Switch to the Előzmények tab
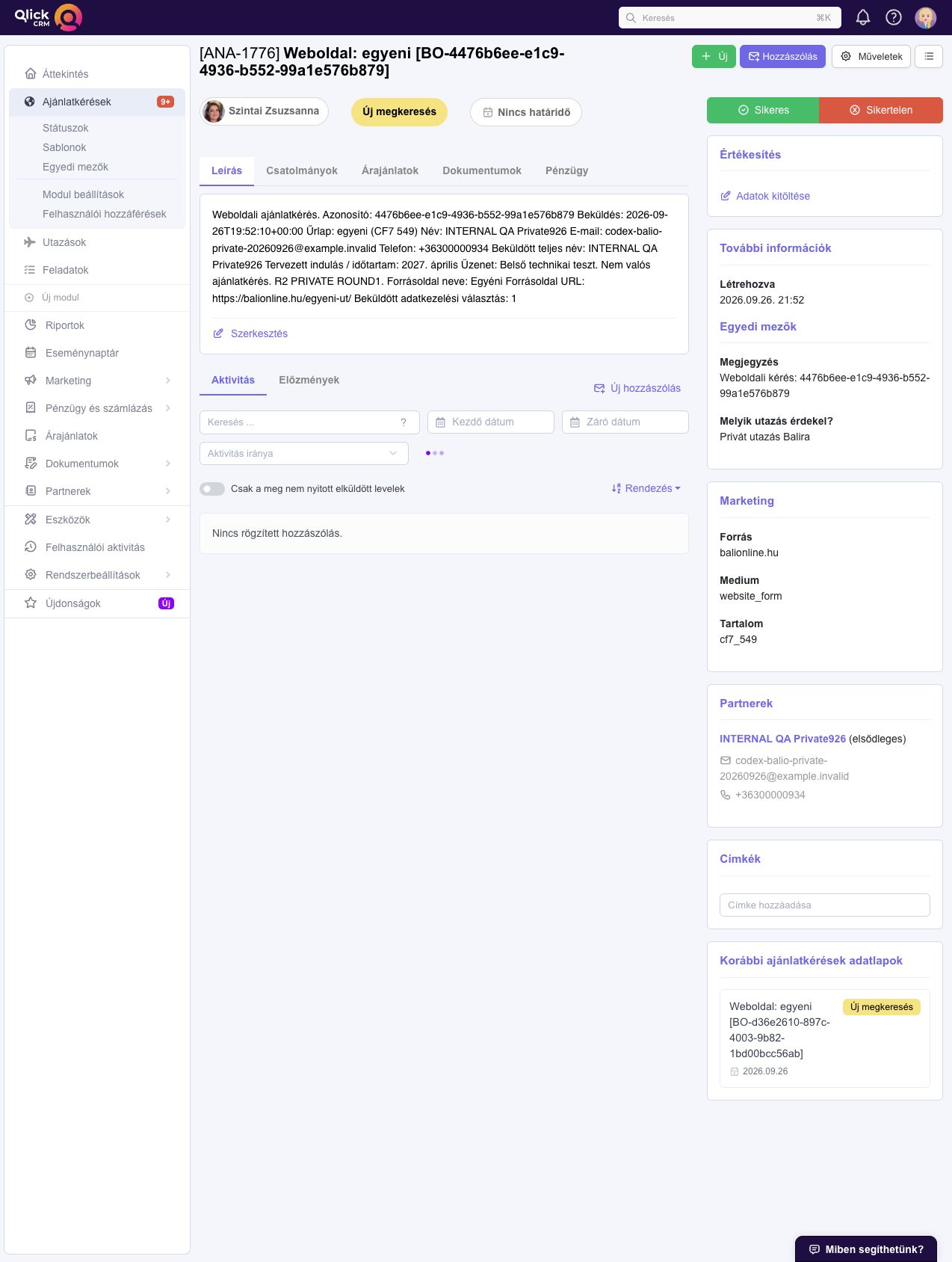This screenshot has height=1262, width=952. tap(309, 380)
